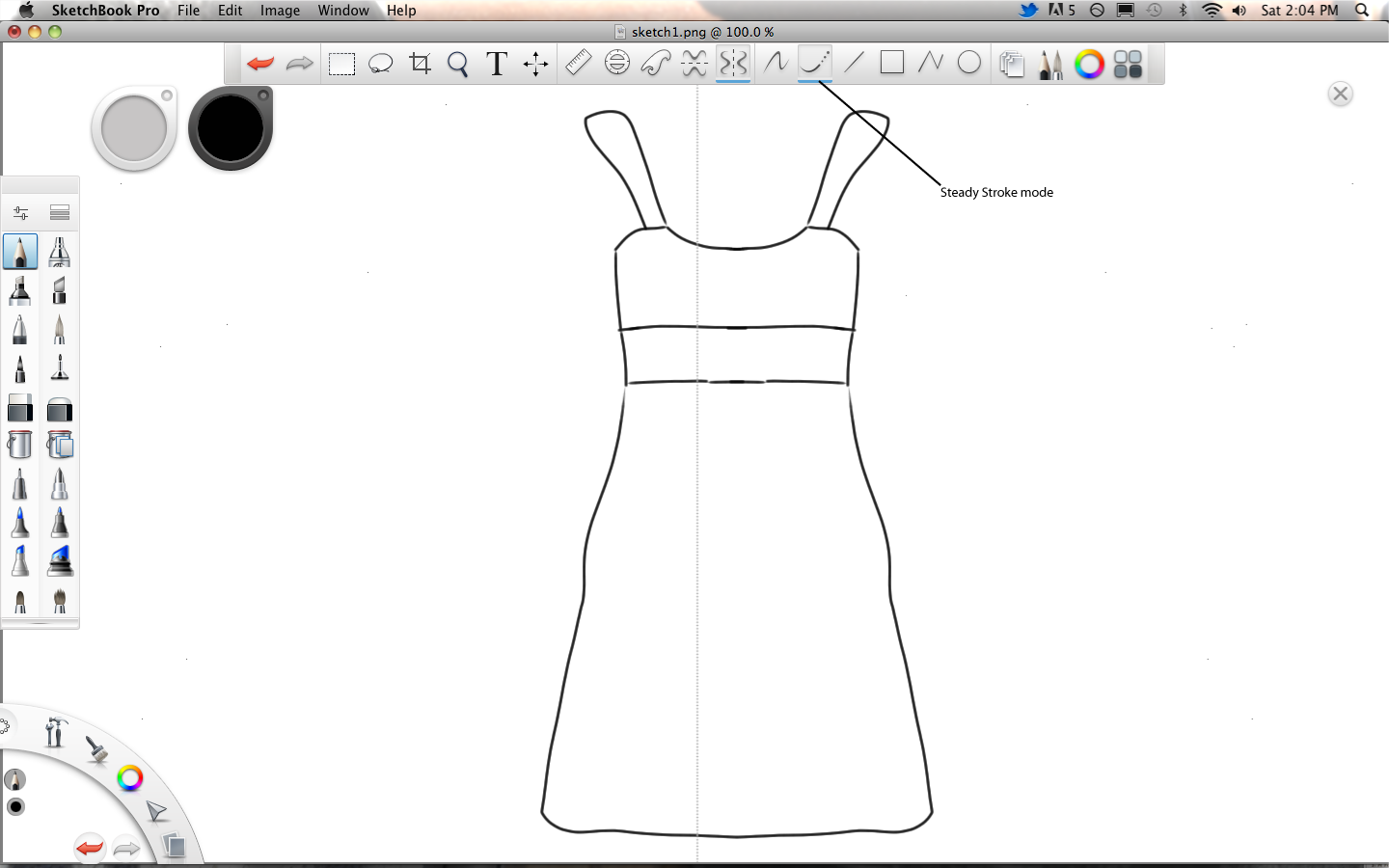This screenshot has height=868, width=1389.
Task: Open brush properties sliders icon
Action: (x=20, y=212)
